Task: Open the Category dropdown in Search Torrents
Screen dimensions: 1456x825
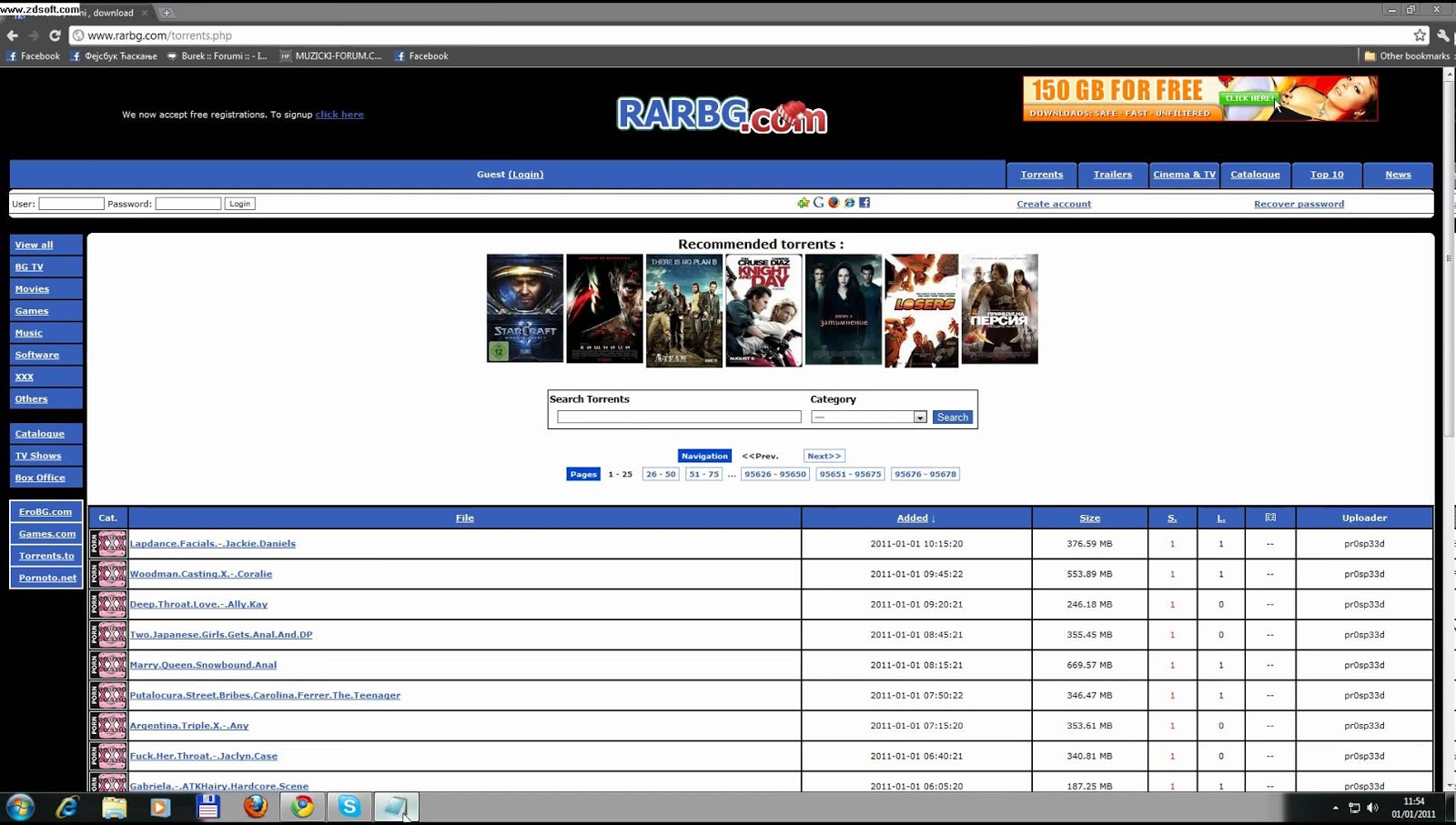Action: tap(921, 417)
